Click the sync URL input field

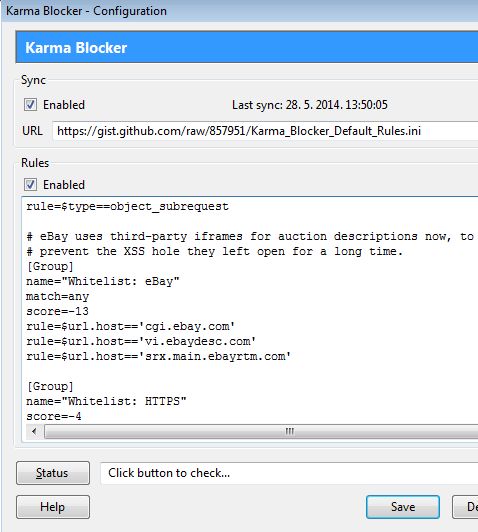pyautogui.click(x=265, y=131)
